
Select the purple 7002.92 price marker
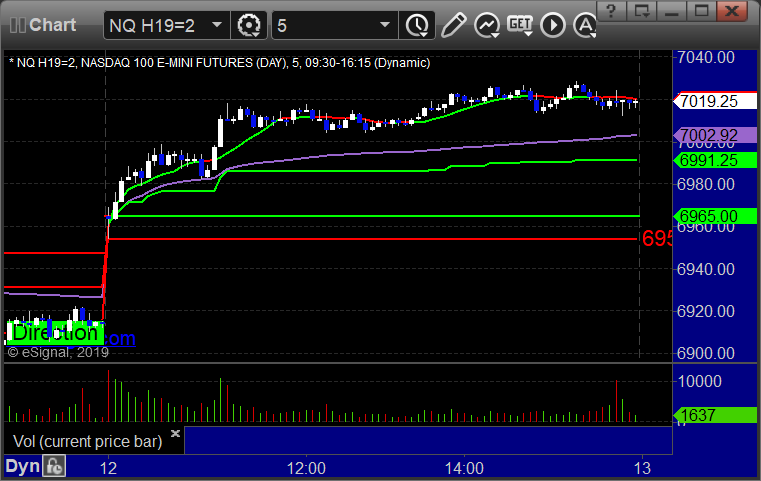(x=714, y=135)
